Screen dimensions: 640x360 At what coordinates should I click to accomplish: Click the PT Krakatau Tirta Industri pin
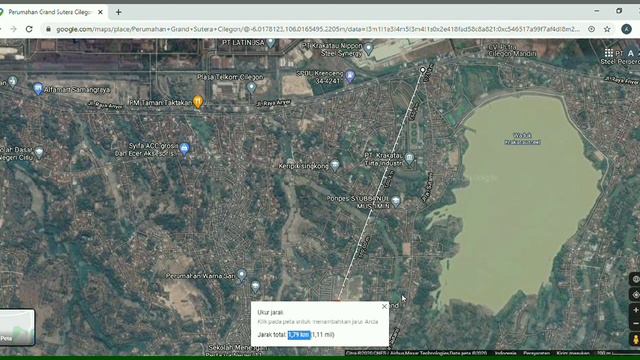409,158
